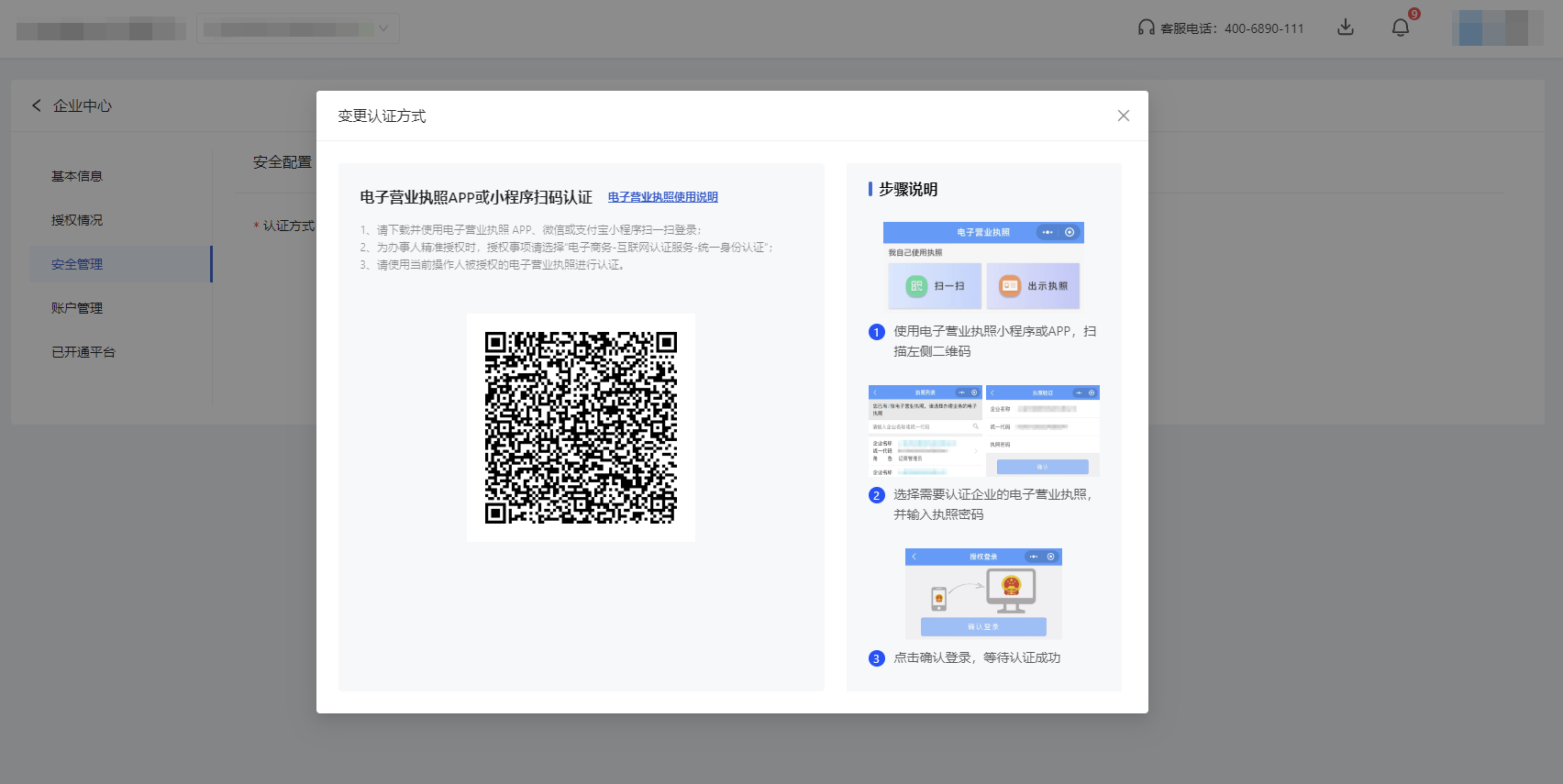Click the 选择需要认证企业的电子营业执照 step text
Viewport: 1563px width, 784px height.
(x=992, y=504)
